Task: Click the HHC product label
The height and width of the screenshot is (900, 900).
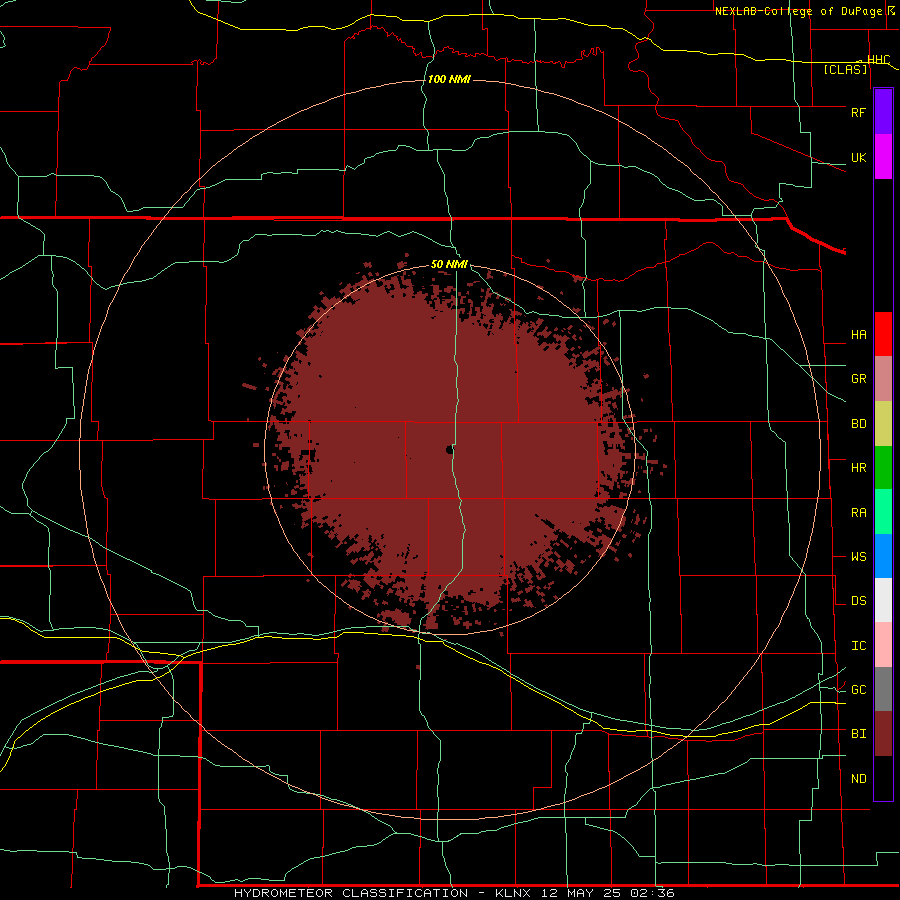Action: pos(878,60)
